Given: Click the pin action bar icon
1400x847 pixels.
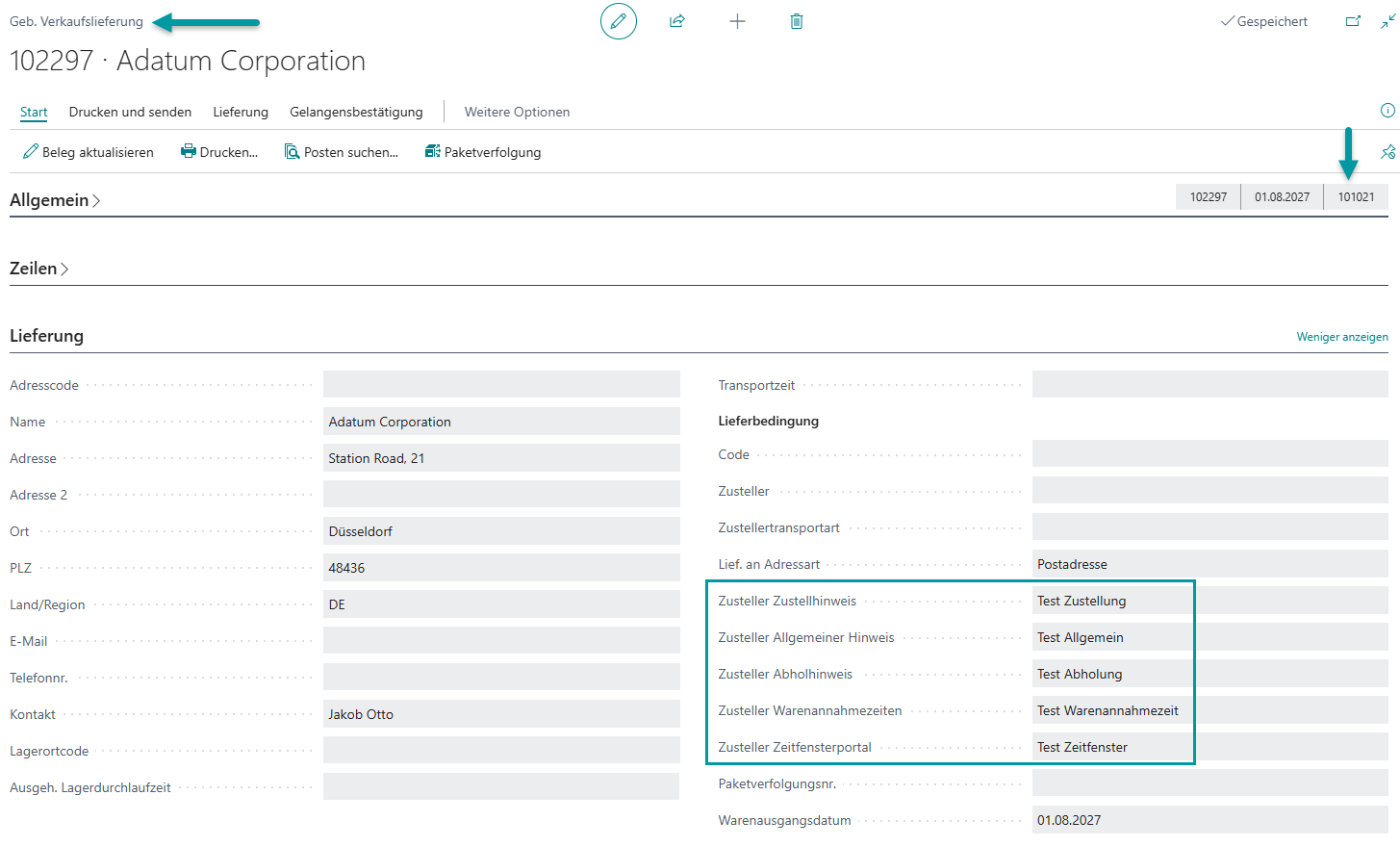Looking at the screenshot, I should click(x=1387, y=152).
